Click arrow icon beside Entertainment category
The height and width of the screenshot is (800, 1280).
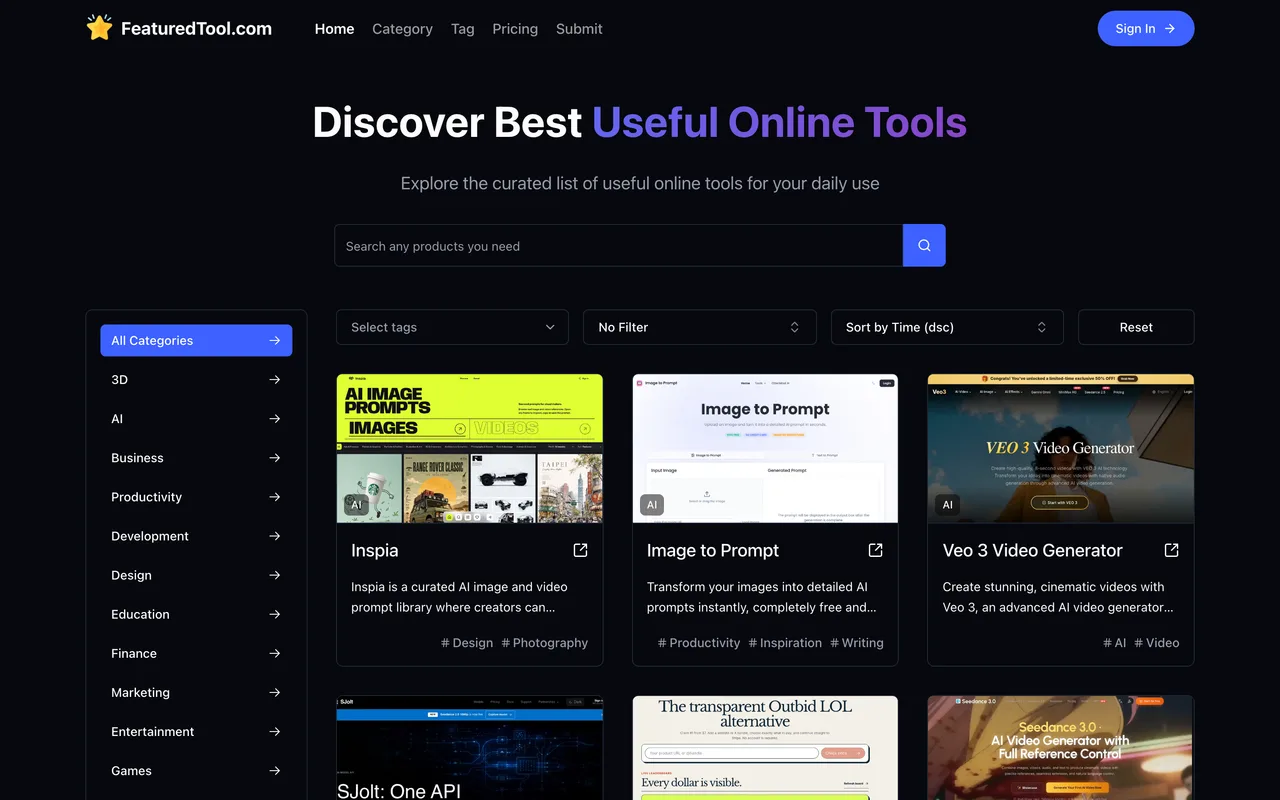[x=275, y=731]
